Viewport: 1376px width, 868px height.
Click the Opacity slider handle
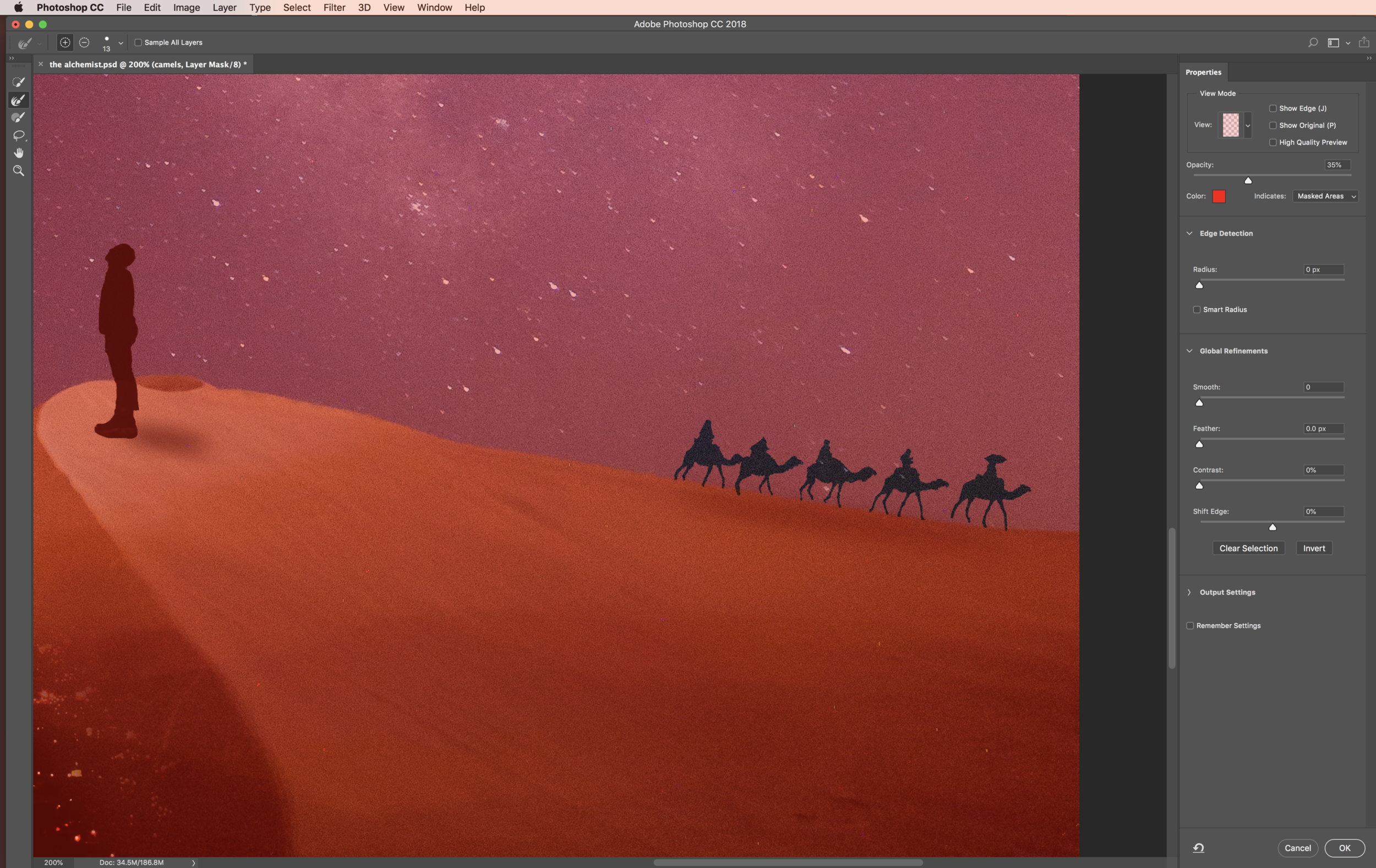pos(1248,181)
